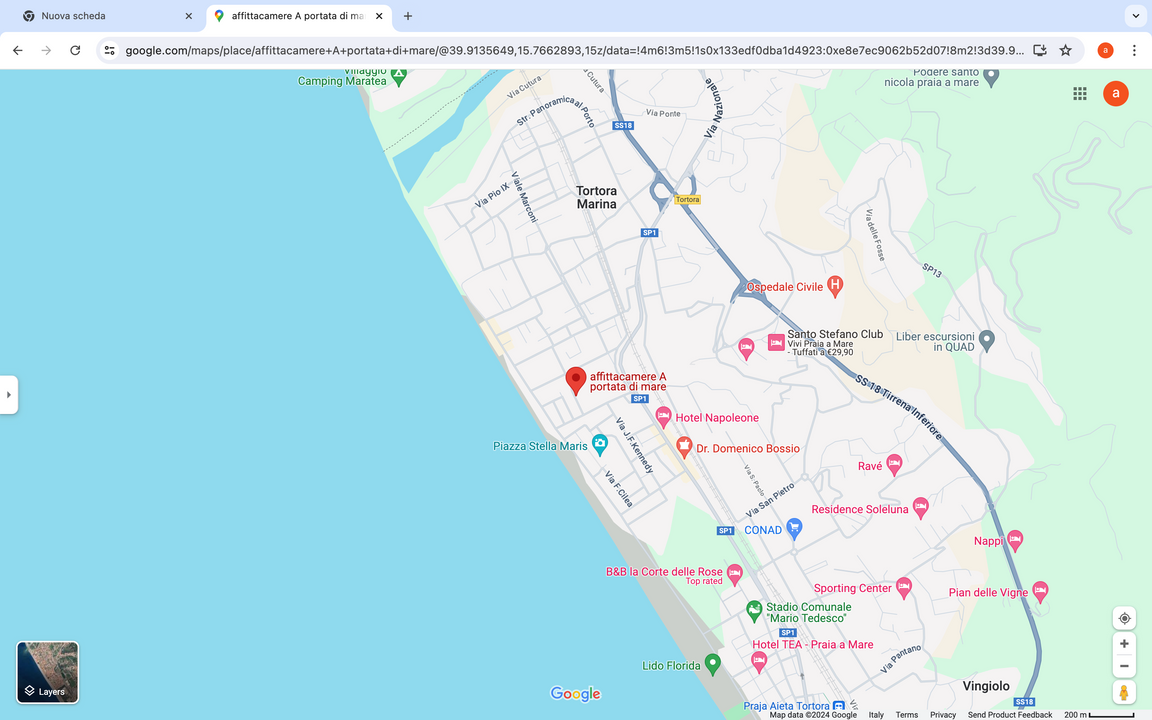This screenshot has height=720, width=1152.
Task: Click the Tortora Marina map label
Action: click(x=597, y=197)
